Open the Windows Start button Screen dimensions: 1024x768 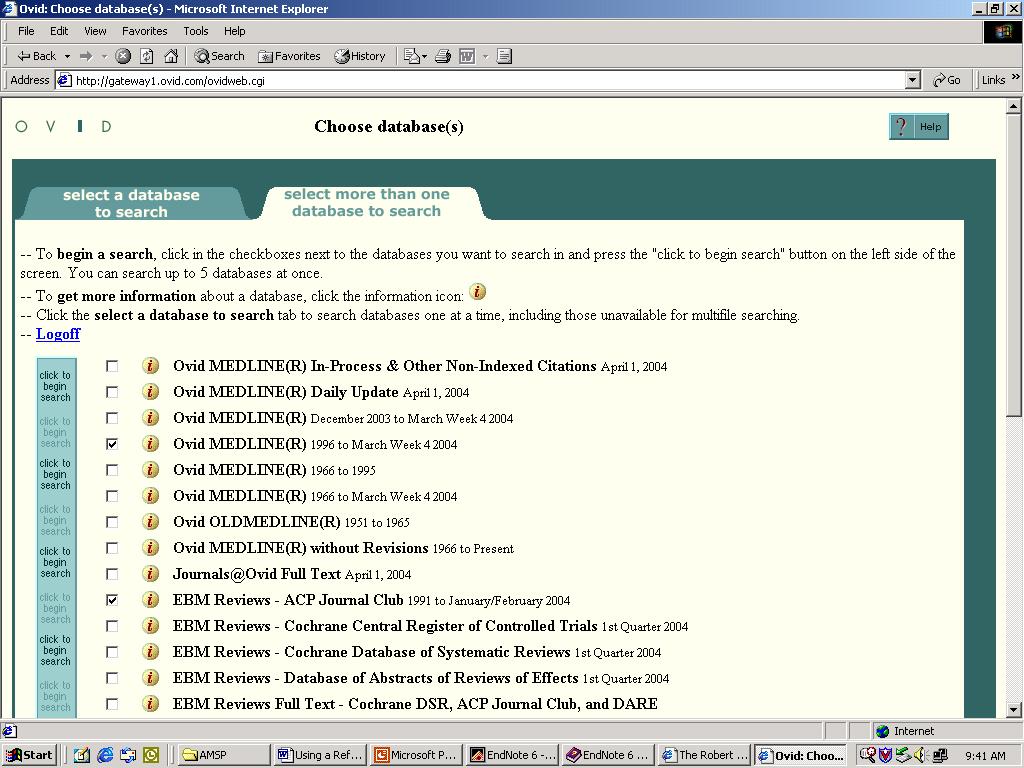[x=30, y=755]
